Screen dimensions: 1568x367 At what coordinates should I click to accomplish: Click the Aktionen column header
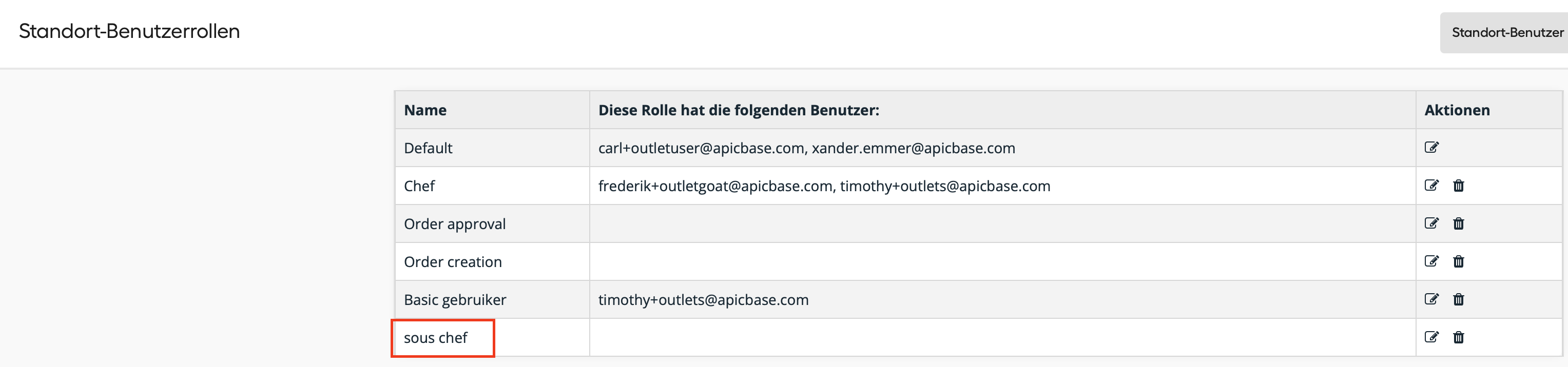[x=1457, y=110]
